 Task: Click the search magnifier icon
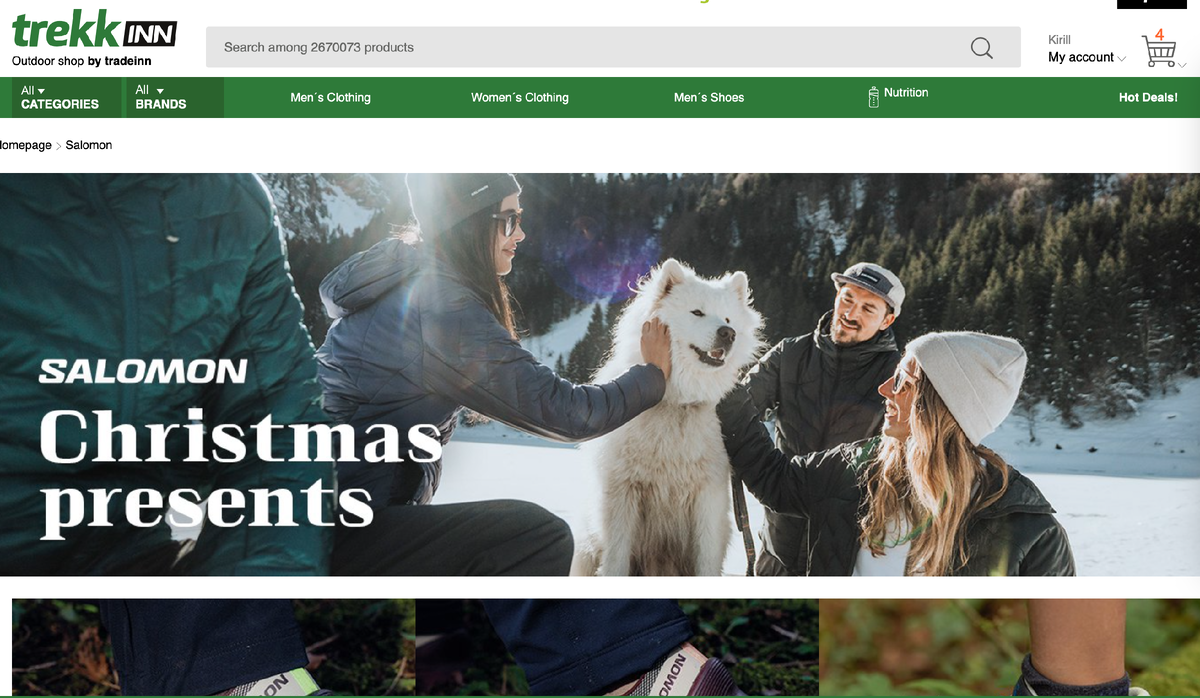[982, 47]
